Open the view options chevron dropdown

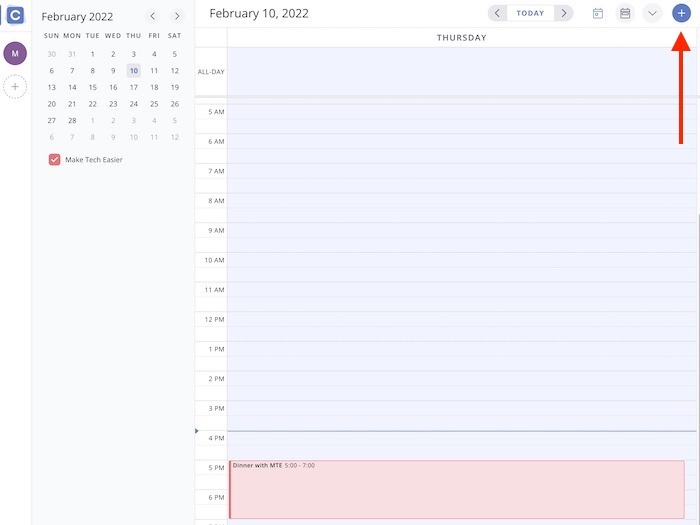click(x=652, y=13)
